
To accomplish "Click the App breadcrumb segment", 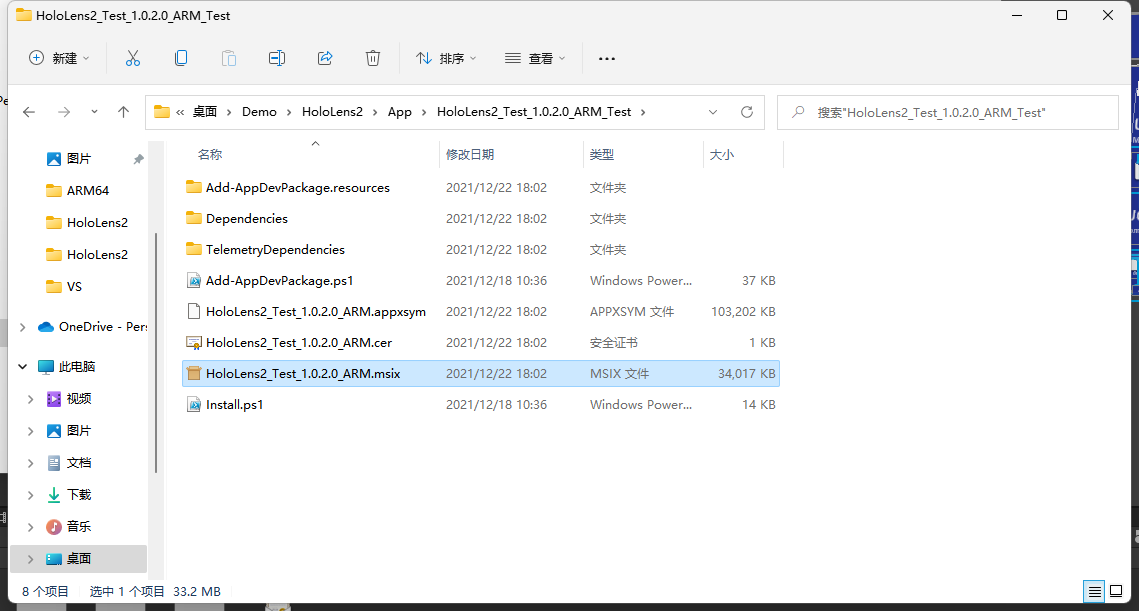I will click(400, 112).
